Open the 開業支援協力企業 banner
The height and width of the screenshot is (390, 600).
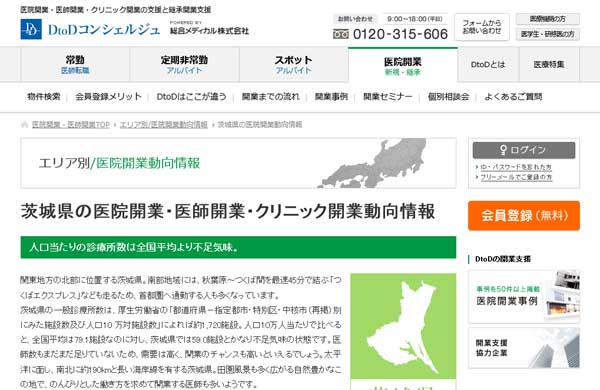pos(524,348)
